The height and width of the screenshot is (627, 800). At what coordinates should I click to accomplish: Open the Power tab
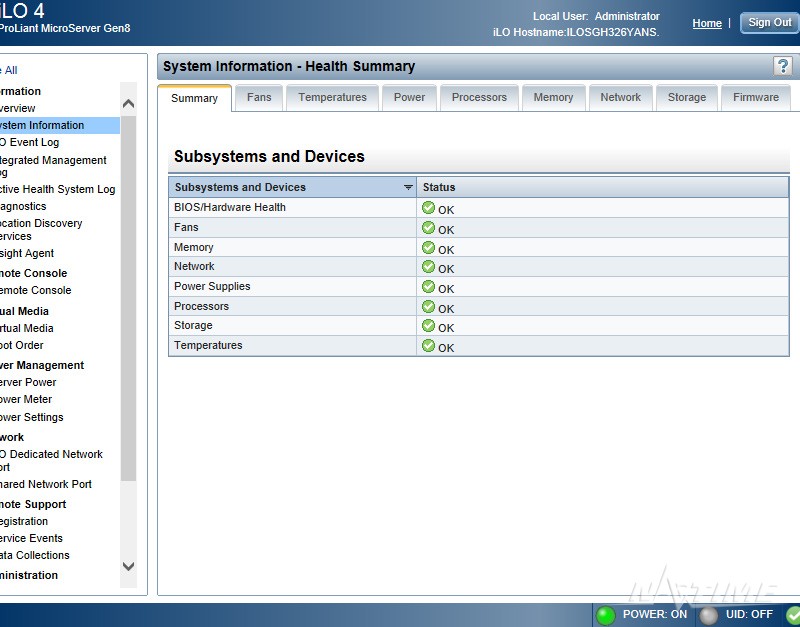pyautogui.click(x=409, y=97)
